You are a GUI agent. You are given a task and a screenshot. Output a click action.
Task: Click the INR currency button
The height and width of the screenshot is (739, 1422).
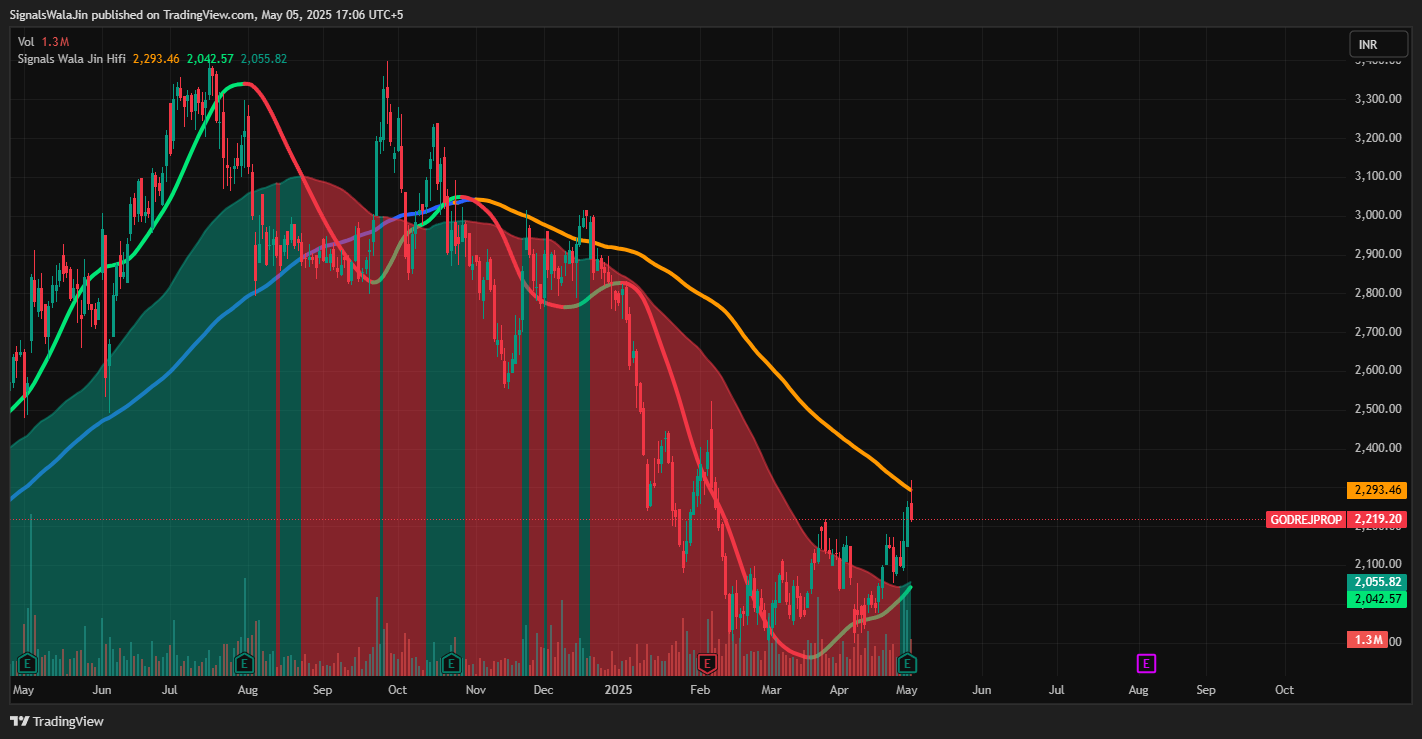tap(1378, 45)
